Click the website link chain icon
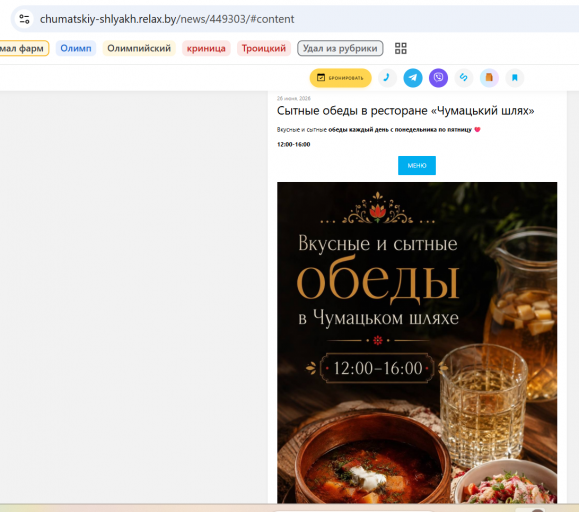Viewport: 579px width, 512px height. [464, 78]
